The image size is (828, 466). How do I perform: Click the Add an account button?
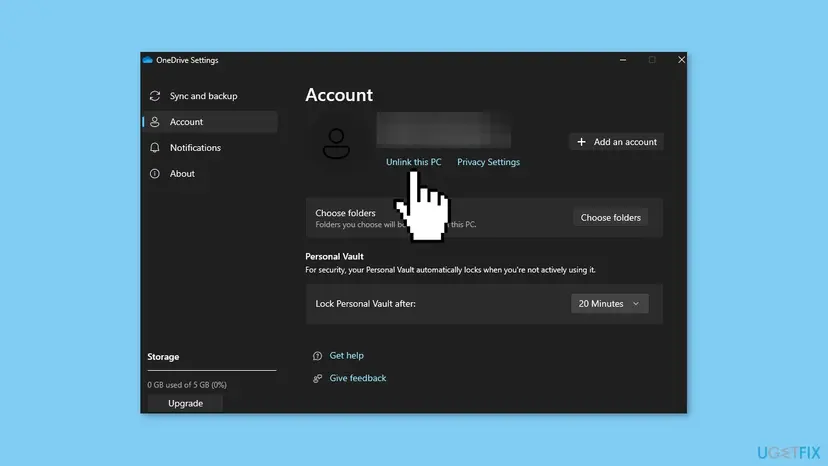click(x=617, y=142)
